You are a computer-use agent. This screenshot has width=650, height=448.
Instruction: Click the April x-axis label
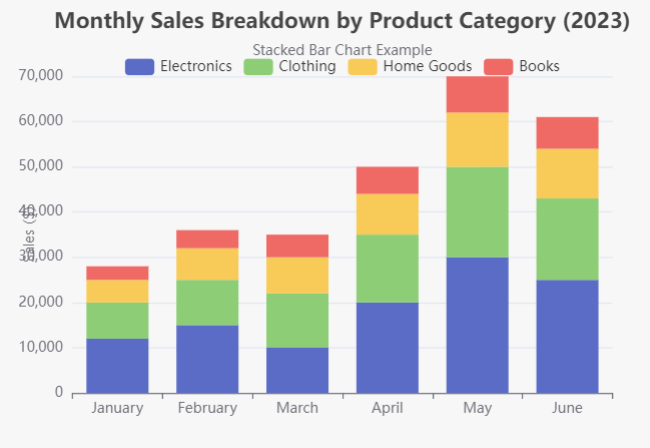point(387,408)
